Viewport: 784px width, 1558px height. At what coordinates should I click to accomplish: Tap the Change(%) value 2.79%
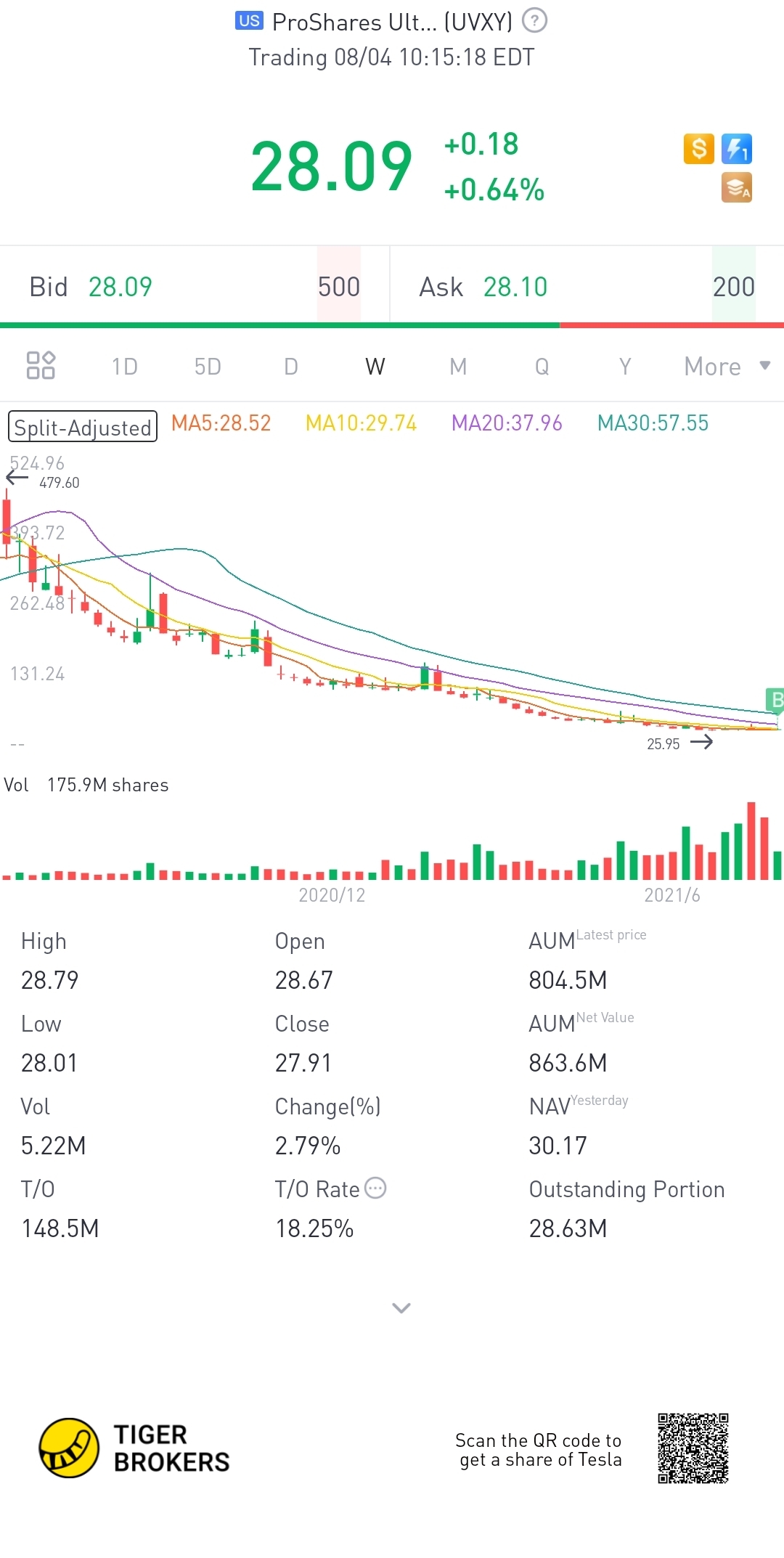(x=308, y=1146)
